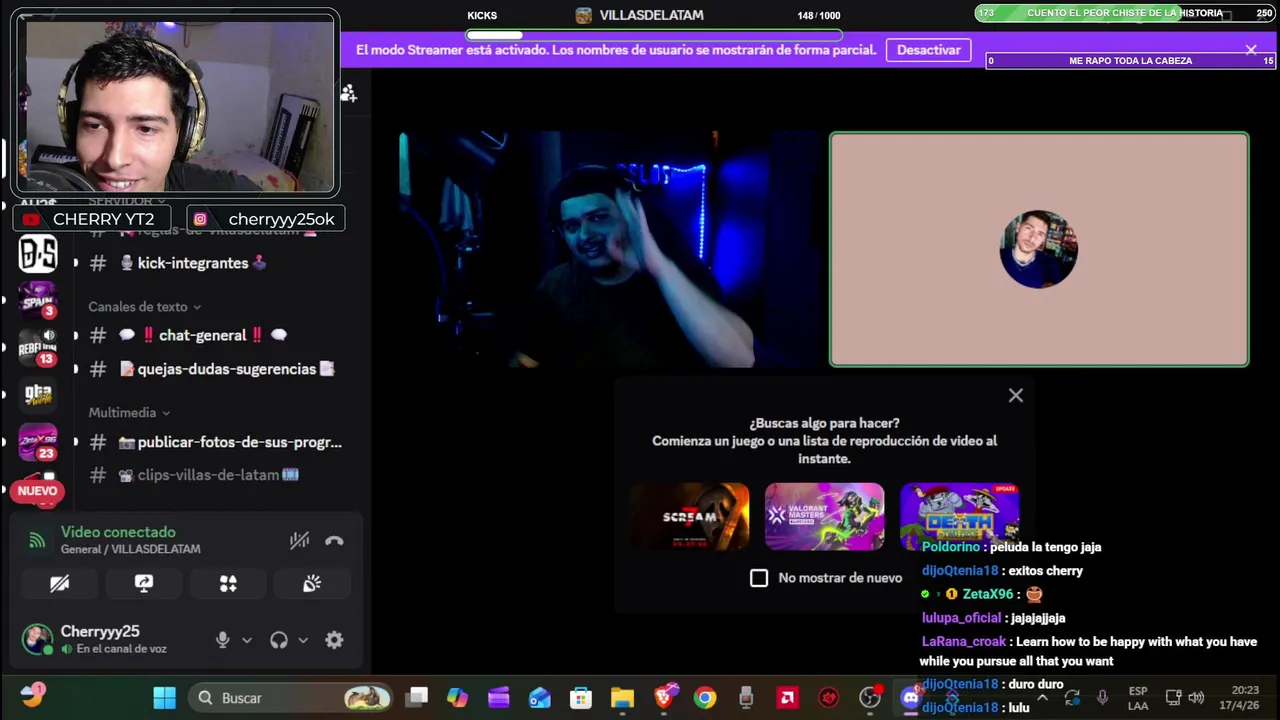The width and height of the screenshot is (1280, 720).
Task: Click the red NUEVO unread badge
Action: click(37, 491)
